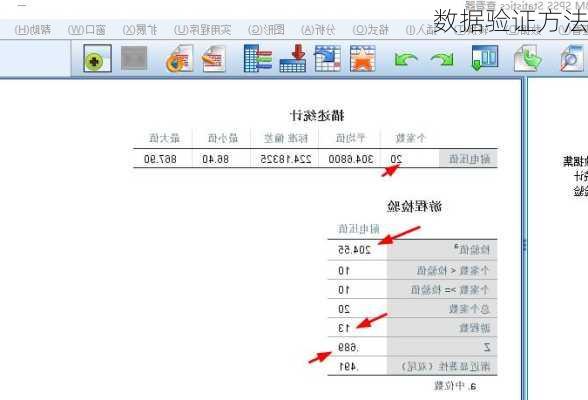Click the table icon with colored lines

point(258,58)
